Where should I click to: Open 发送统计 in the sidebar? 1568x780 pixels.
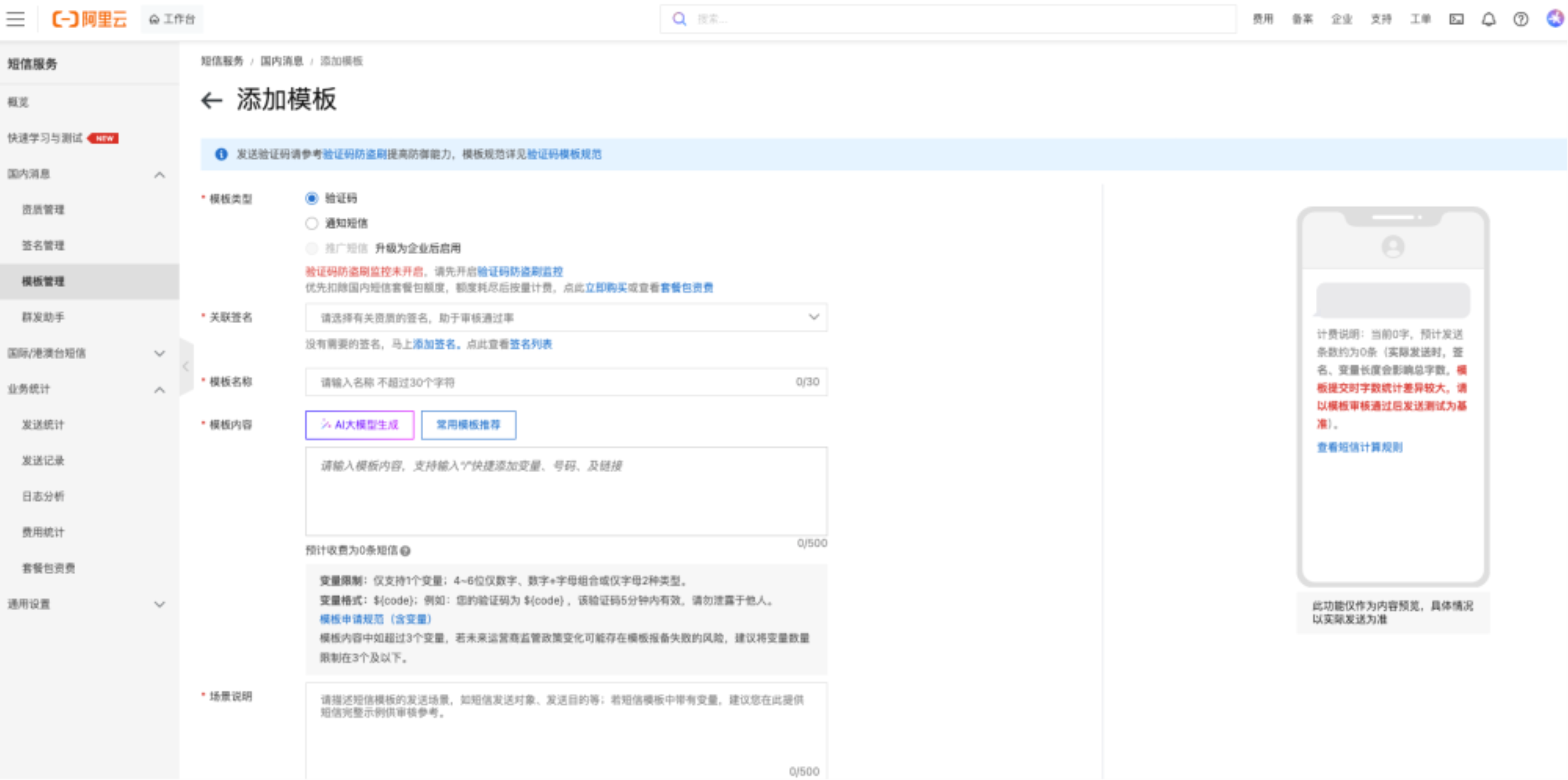(43, 424)
